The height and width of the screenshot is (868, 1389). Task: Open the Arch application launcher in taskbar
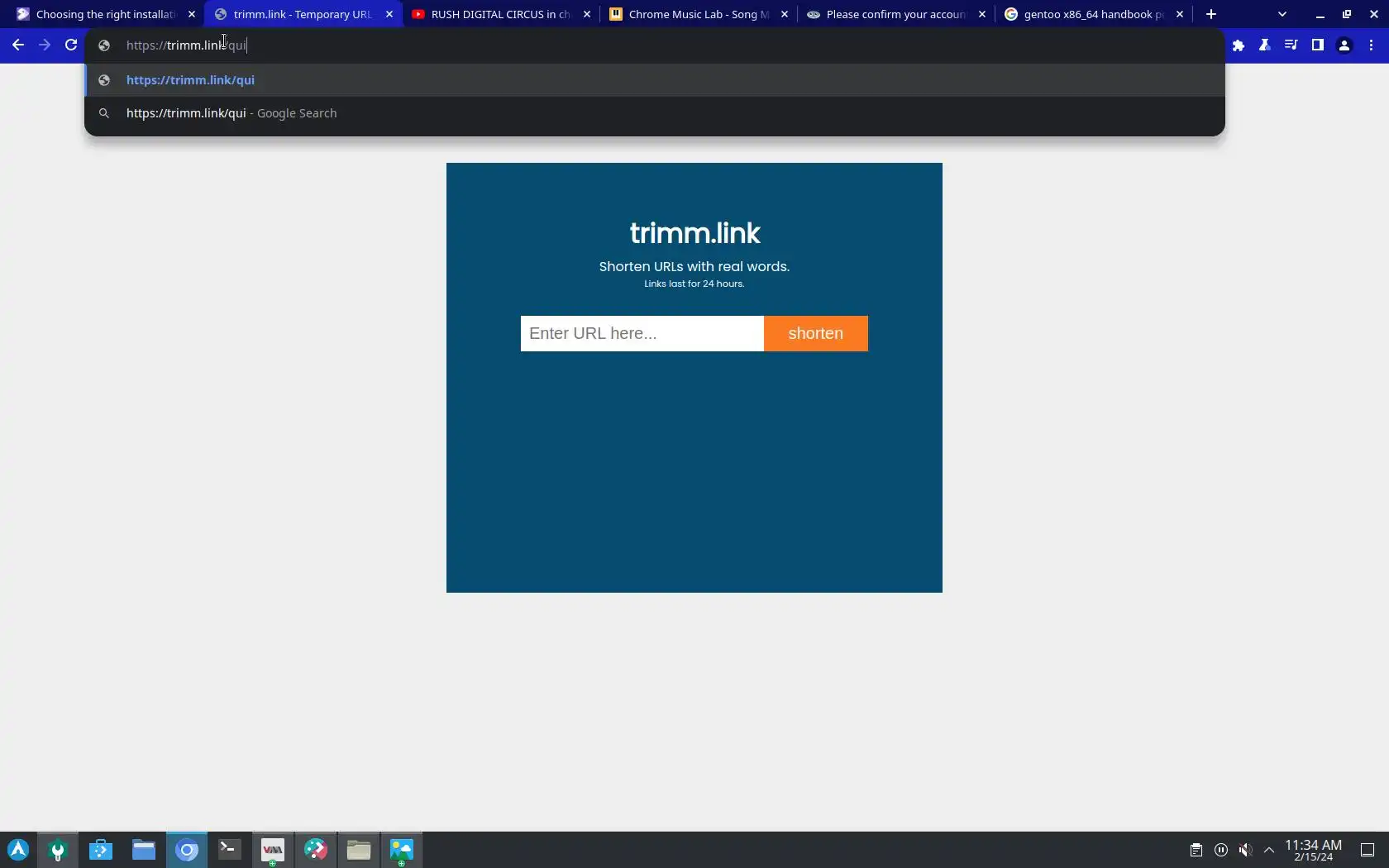click(18, 850)
